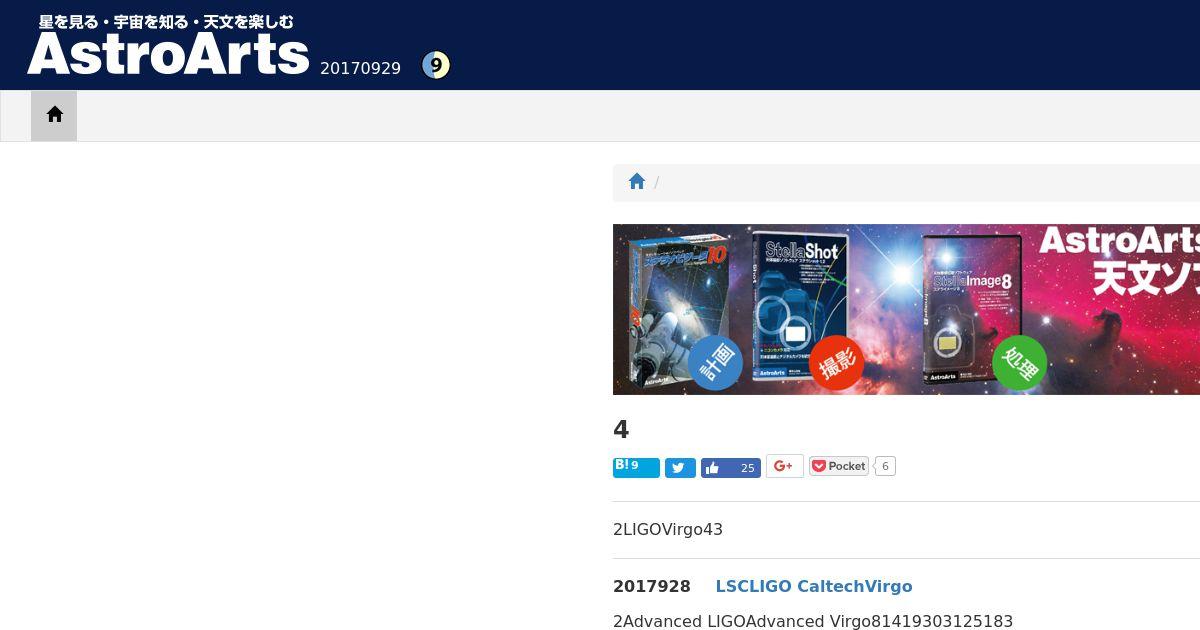
Task: Click the blue 計画 circle badge
Action: 716,362
